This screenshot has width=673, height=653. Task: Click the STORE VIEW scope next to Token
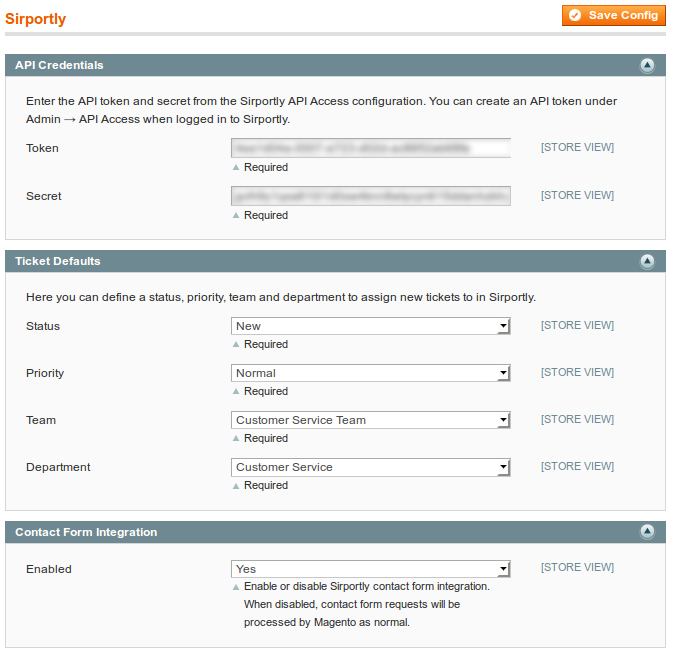(x=577, y=147)
